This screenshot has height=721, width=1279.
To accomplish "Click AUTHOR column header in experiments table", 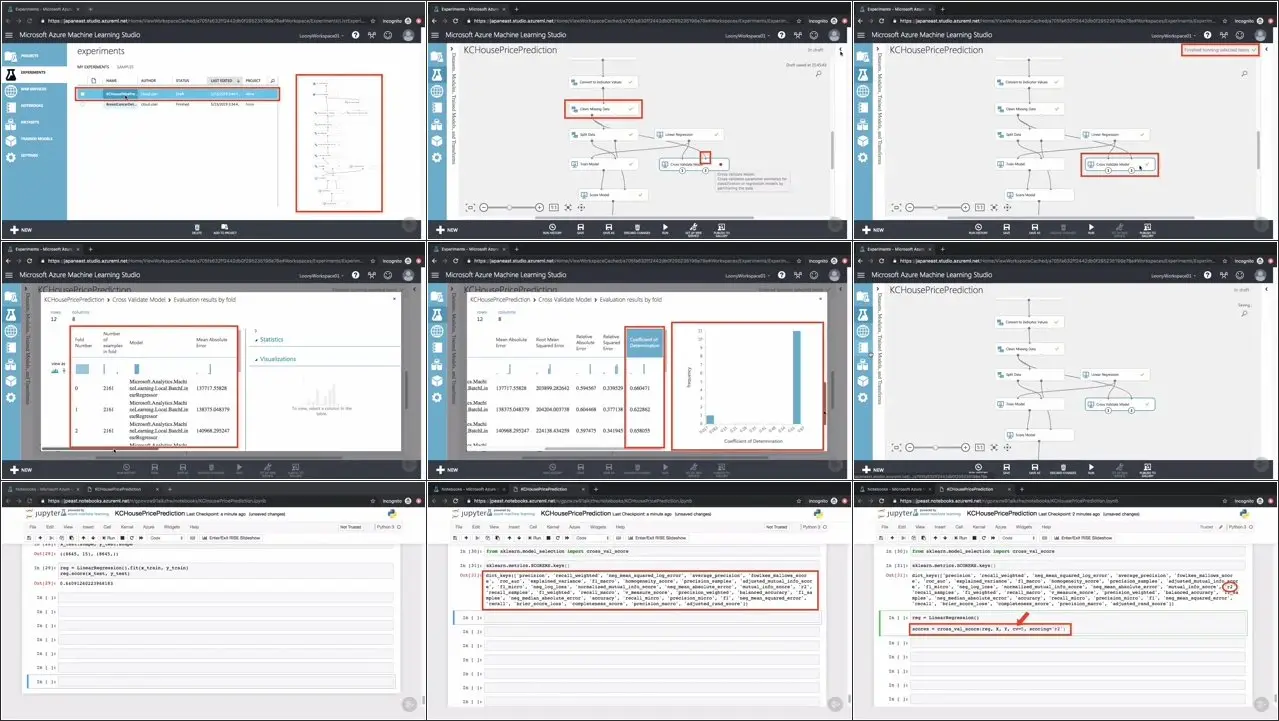I will [148, 80].
